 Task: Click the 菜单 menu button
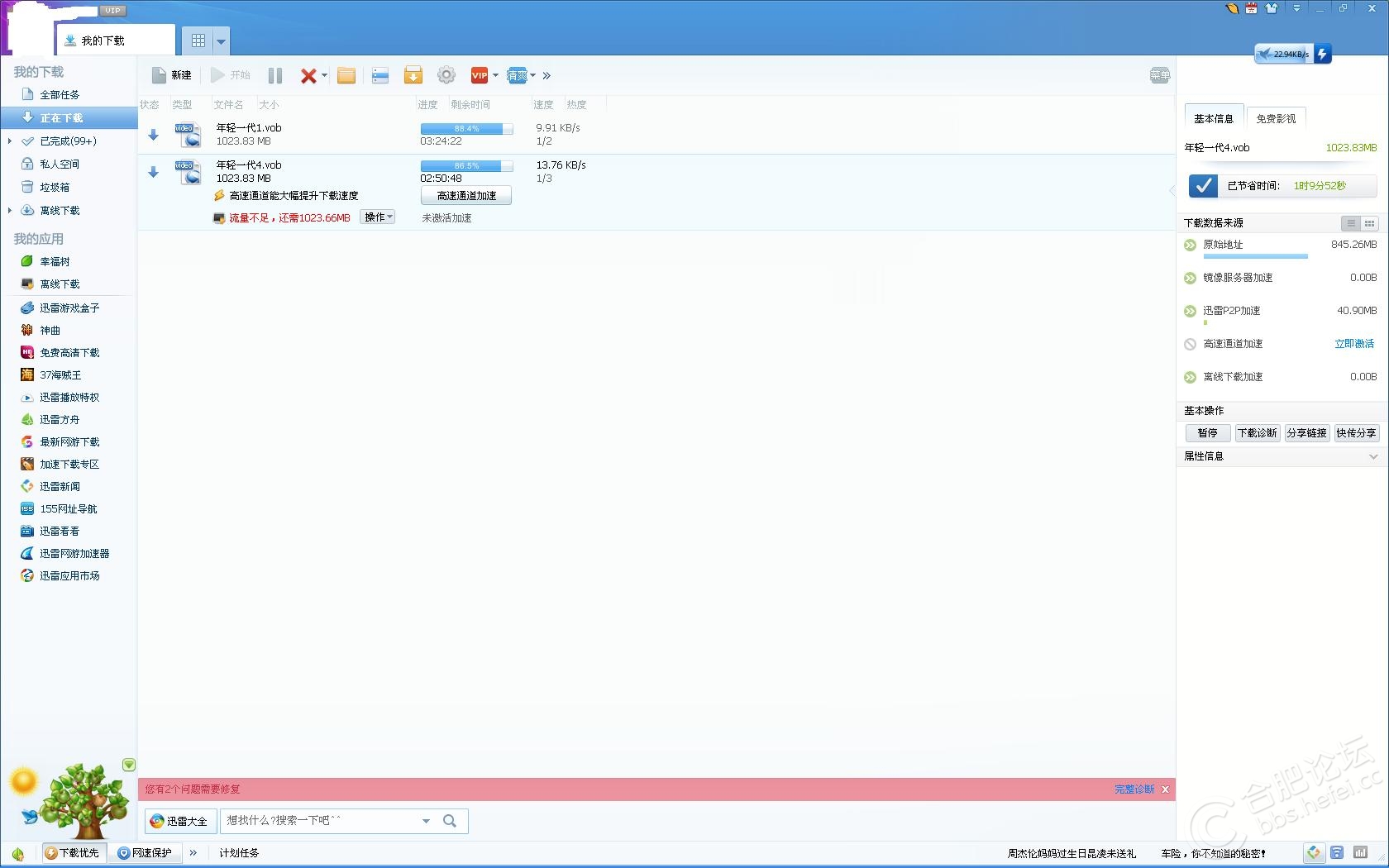tap(1160, 75)
